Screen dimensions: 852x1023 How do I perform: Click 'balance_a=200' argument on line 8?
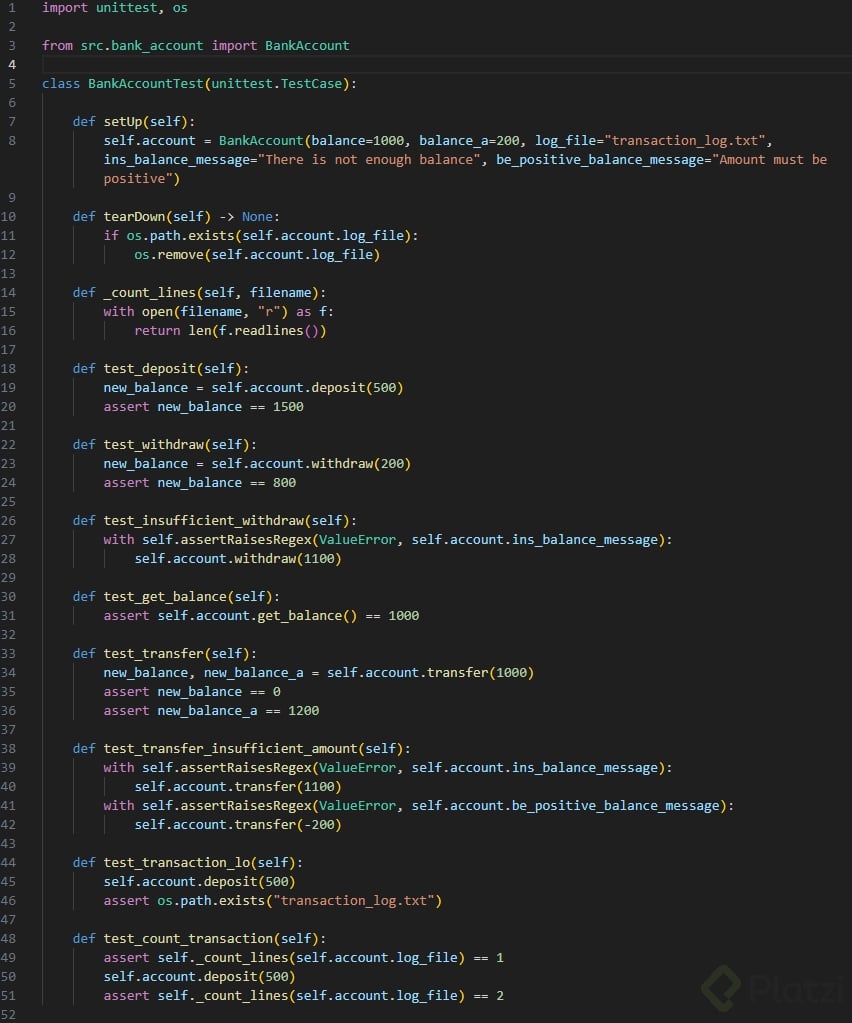click(x=469, y=140)
